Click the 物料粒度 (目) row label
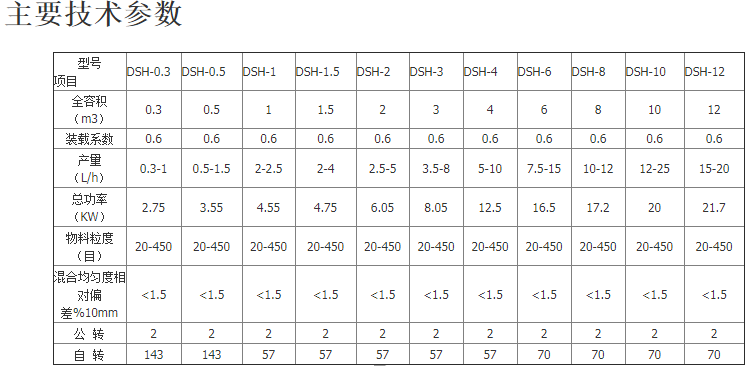 90,246
